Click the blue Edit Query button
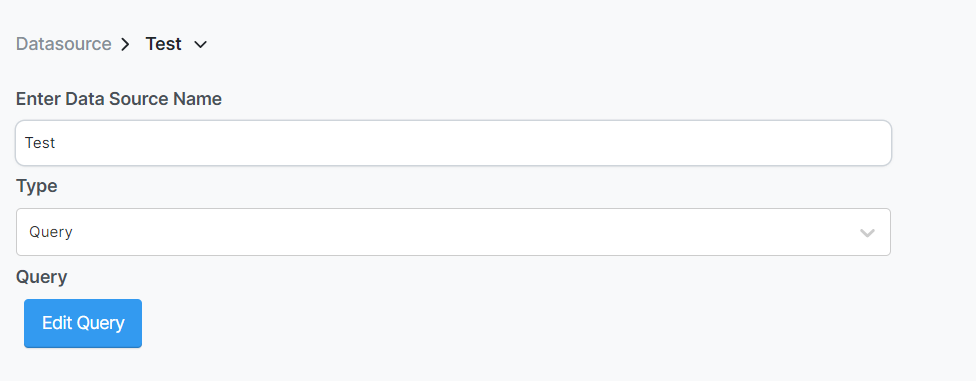The image size is (976, 381). coord(83,323)
